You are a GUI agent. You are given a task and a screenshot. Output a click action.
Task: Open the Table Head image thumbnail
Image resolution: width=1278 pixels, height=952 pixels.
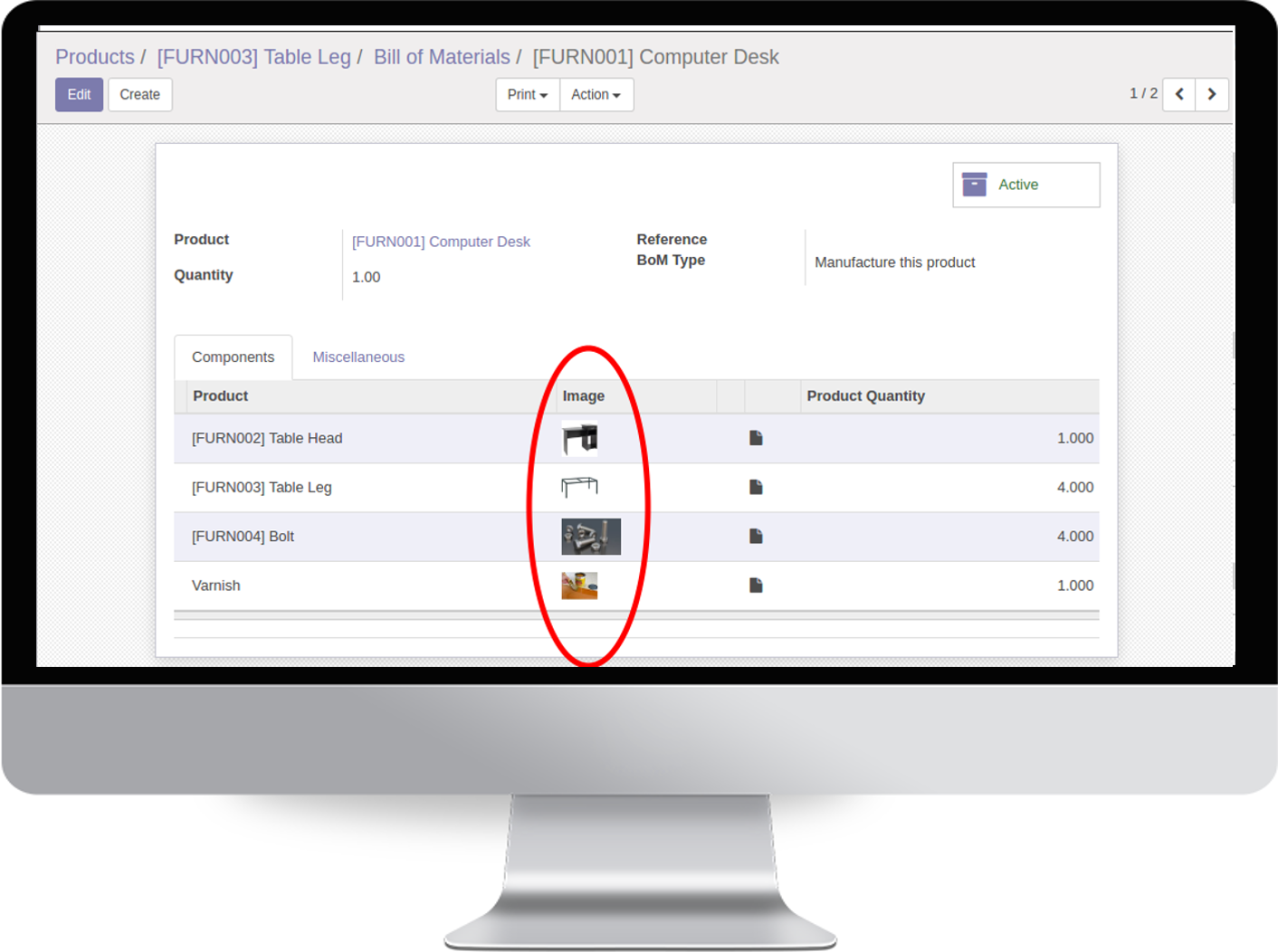pos(579,439)
